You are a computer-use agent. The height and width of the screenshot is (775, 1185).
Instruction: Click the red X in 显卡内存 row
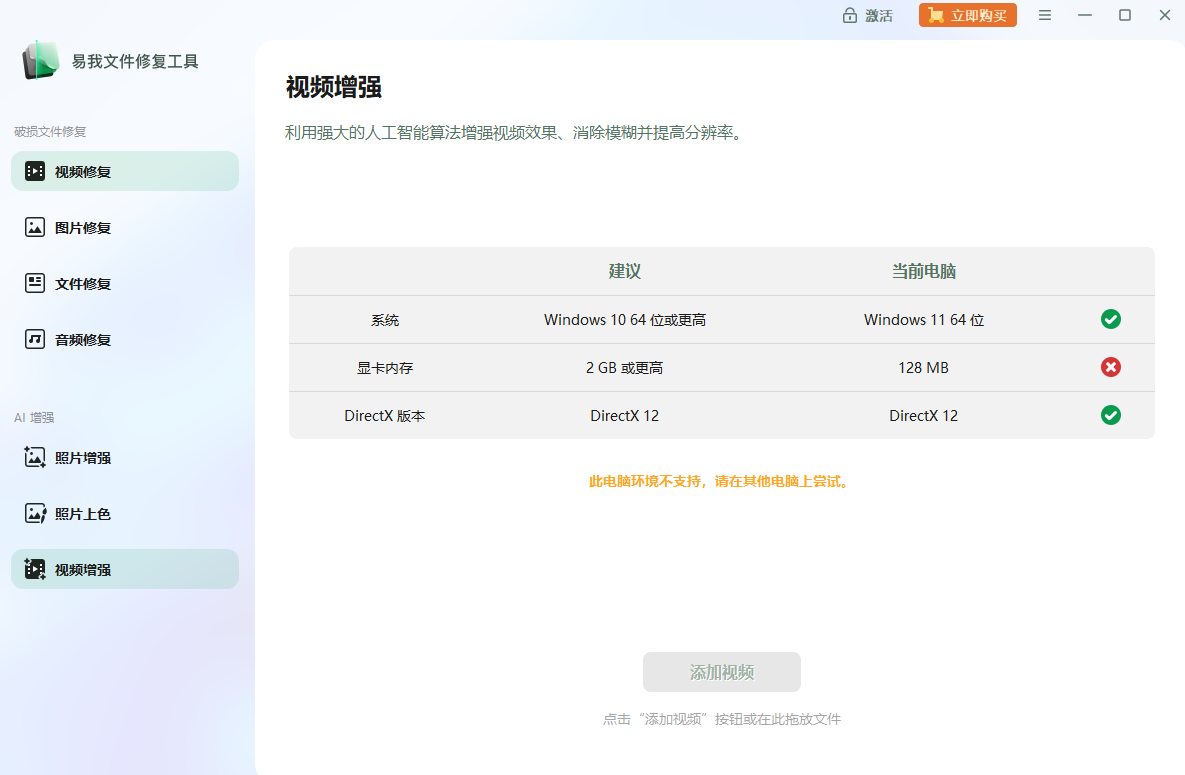click(1110, 367)
